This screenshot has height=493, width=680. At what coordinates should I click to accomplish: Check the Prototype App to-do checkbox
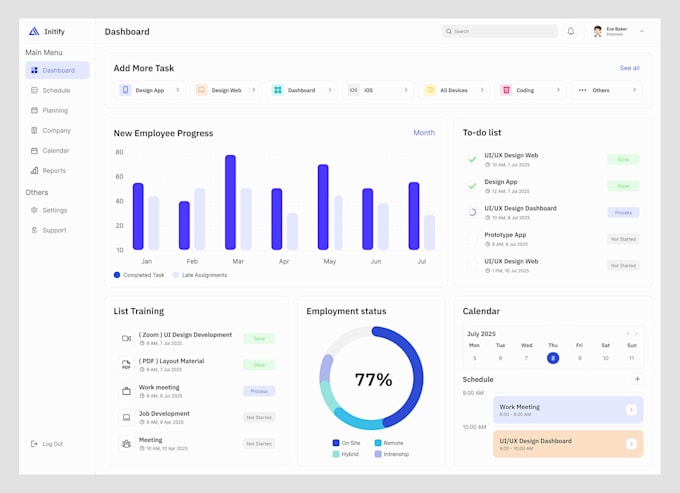click(x=472, y=239)
